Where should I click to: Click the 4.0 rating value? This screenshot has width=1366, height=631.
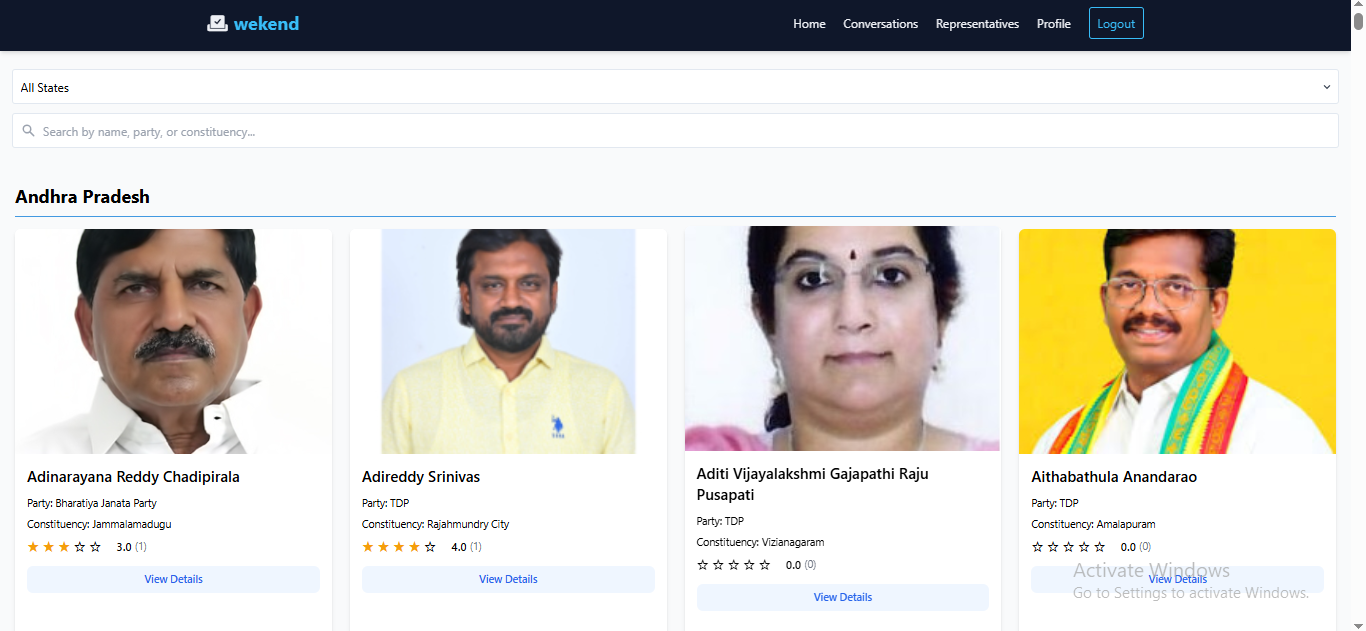[x=459, y=547]
